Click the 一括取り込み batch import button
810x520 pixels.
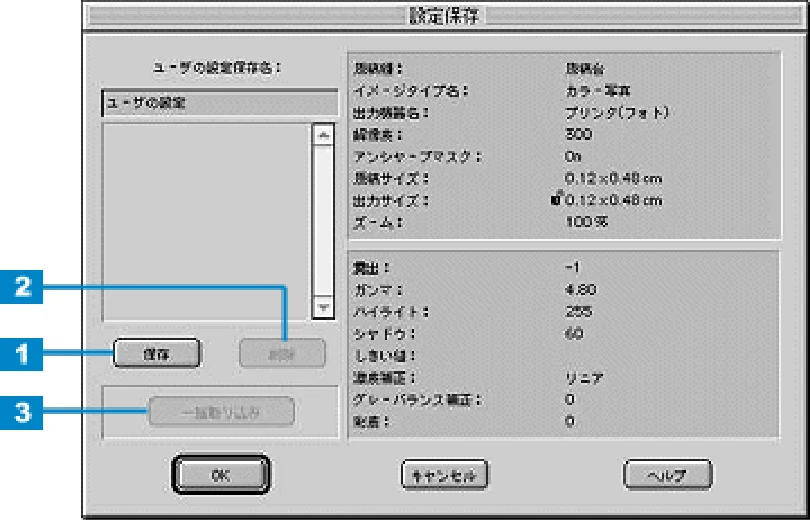tap(222, 412)
